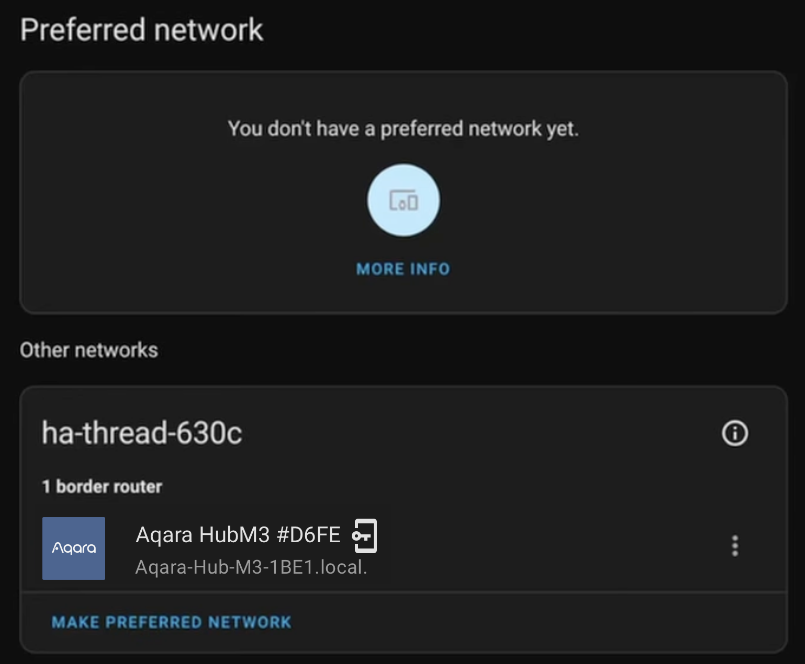The height and width of the screenshot is (664, 805).
Task: Open the three-dot menu for Aqara HubM3
Action: [x=735, y=546]
